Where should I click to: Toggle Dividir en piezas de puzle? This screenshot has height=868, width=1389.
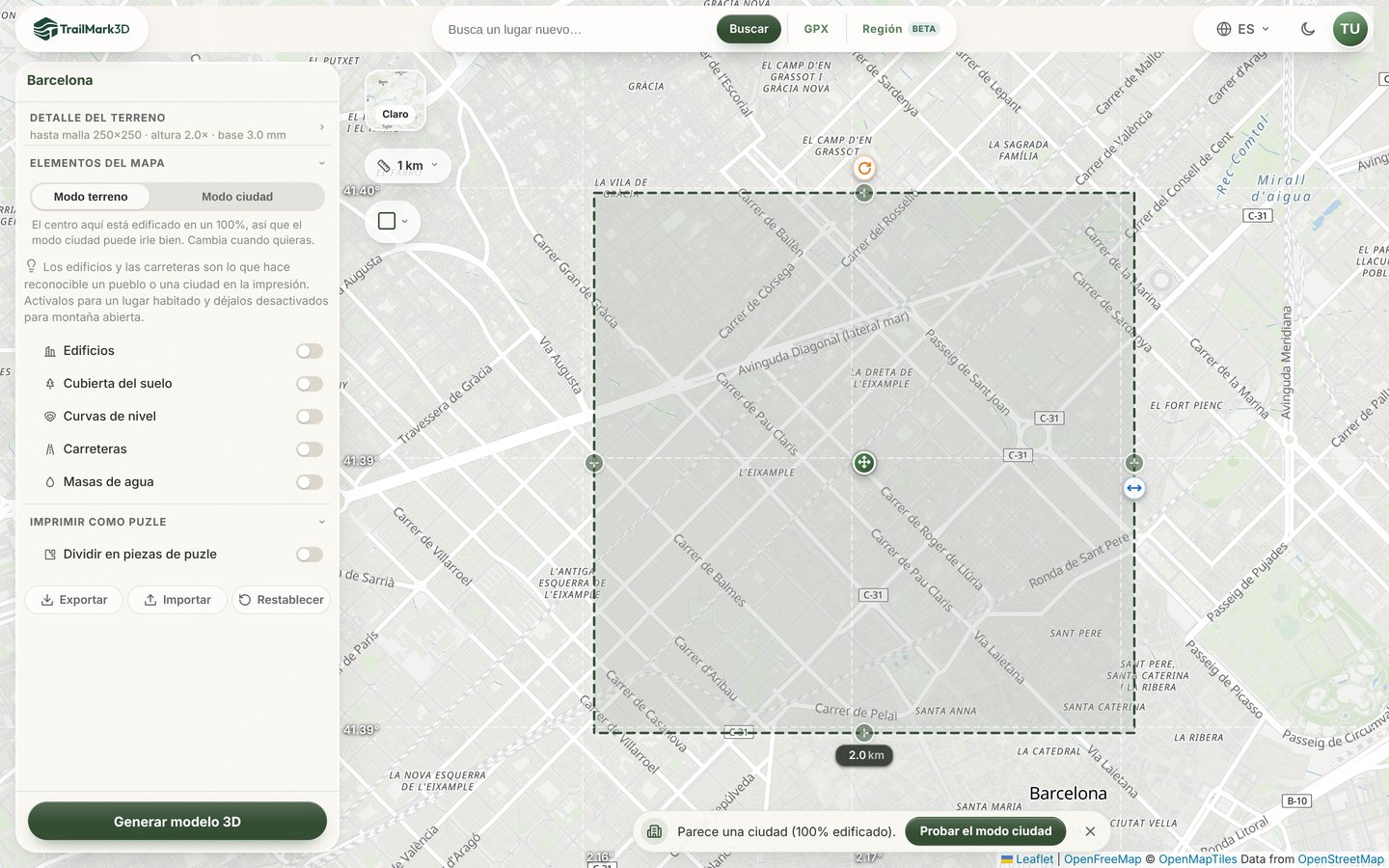point(310,555)
